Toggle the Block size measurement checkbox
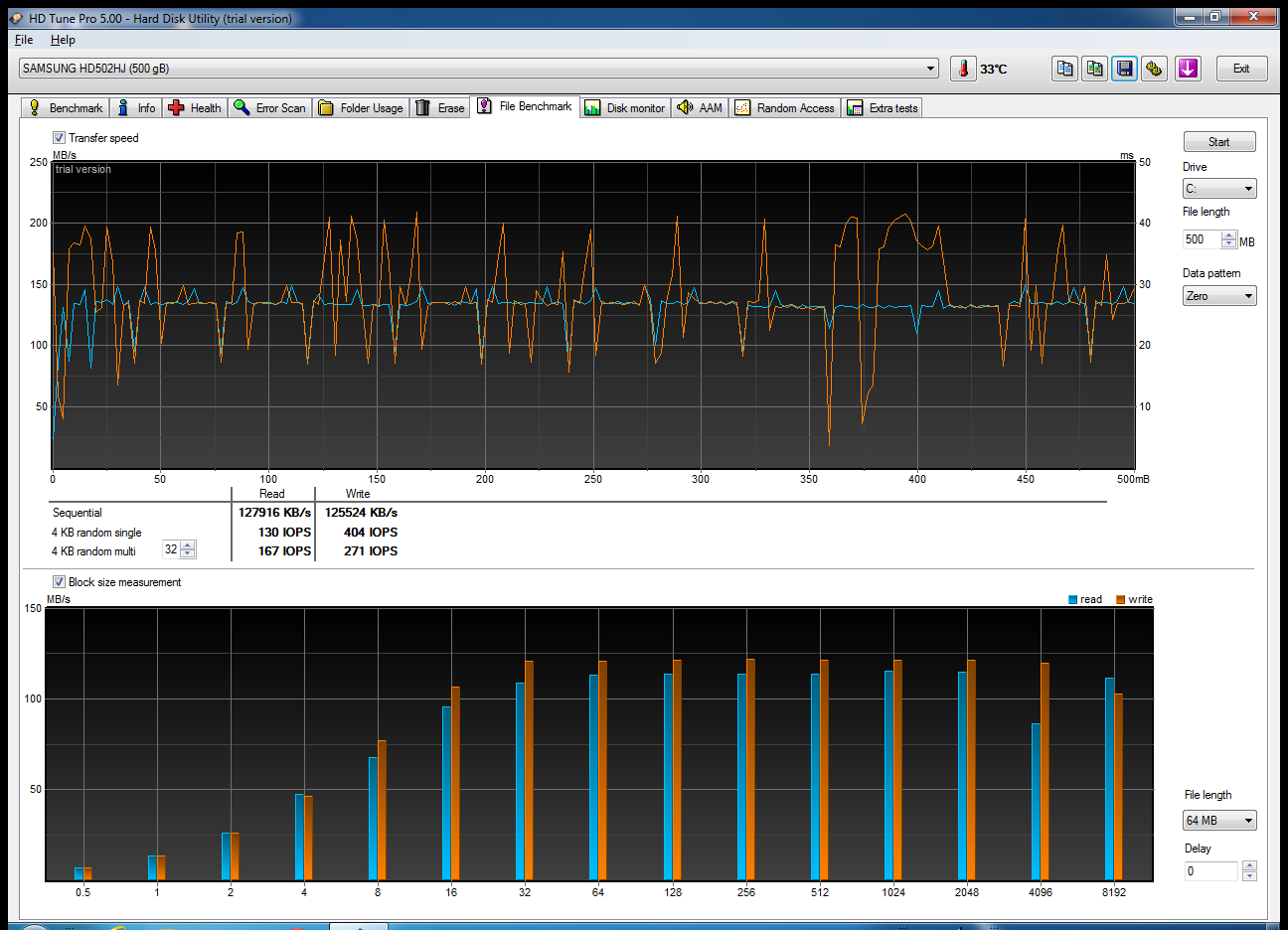Image resolution: width=1288 pixels, height=930 pixels. click(59, 582)
